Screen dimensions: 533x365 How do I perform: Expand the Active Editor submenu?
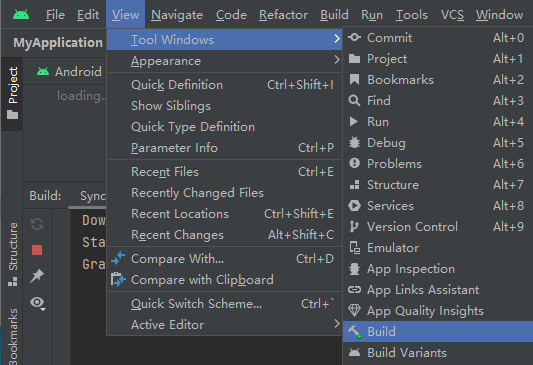[x=224, y=325]
